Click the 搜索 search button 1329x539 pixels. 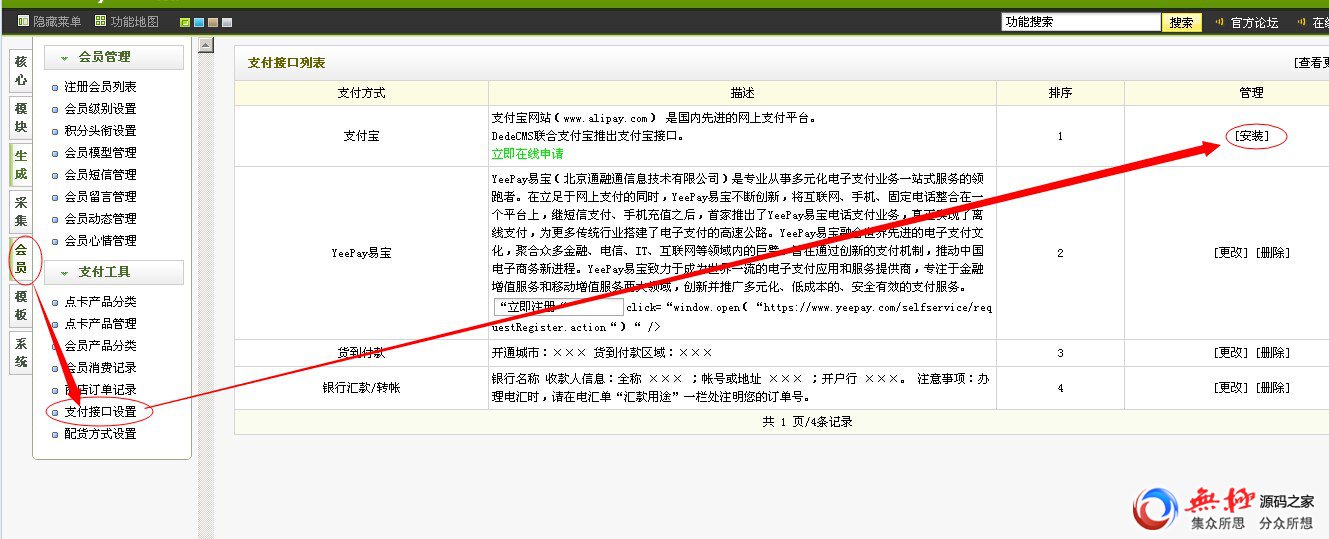[1181, 22]
